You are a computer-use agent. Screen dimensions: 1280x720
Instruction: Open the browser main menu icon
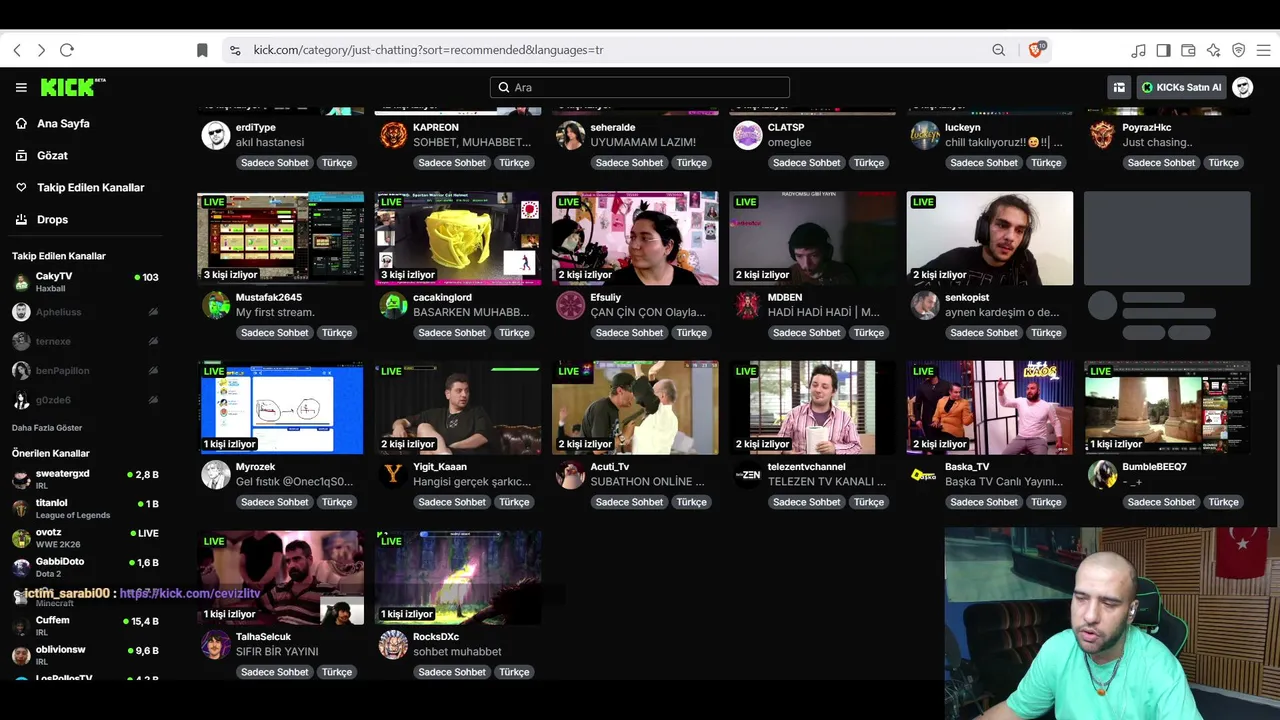(1263, 50)
